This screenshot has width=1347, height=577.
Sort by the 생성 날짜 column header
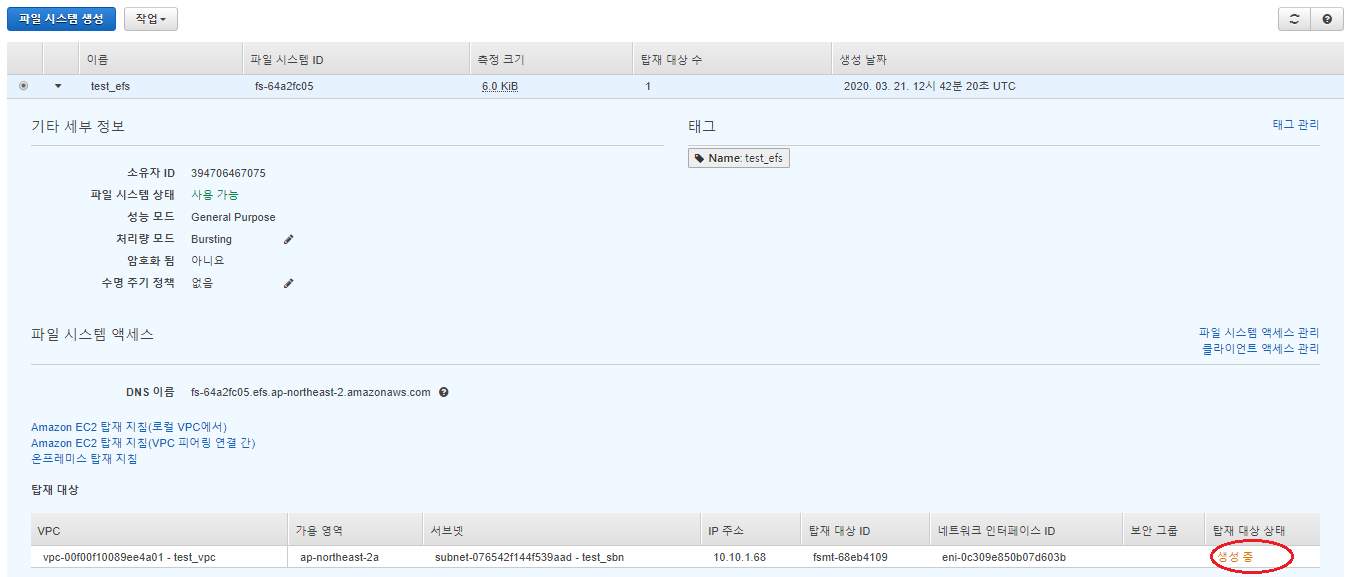pyautogui.click(x=1087, y=59)
